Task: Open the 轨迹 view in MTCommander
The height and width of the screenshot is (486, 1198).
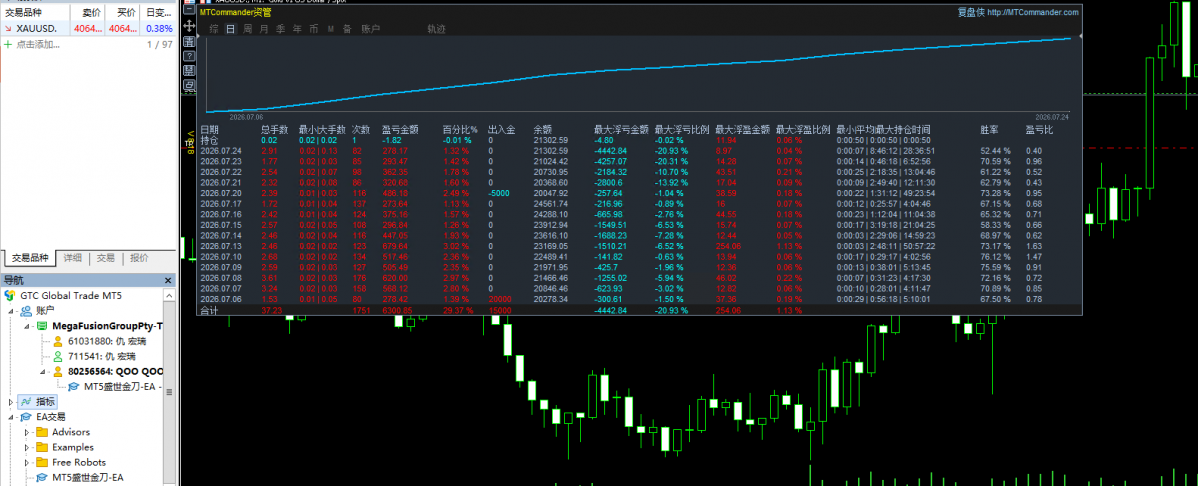Action: pyautogui.click(x=436, y=29)
